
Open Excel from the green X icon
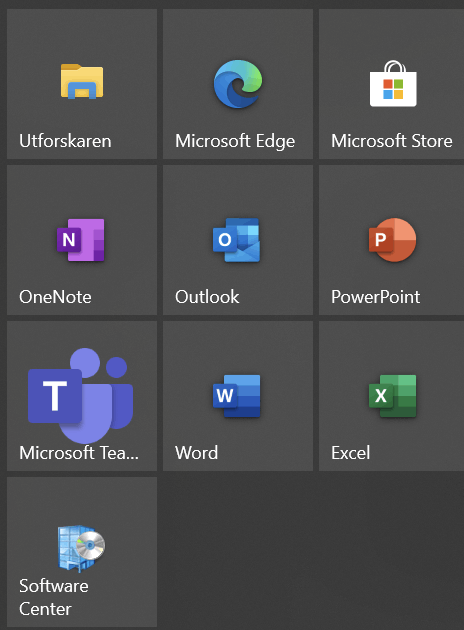pyautogui.click(x=392, y=396)
